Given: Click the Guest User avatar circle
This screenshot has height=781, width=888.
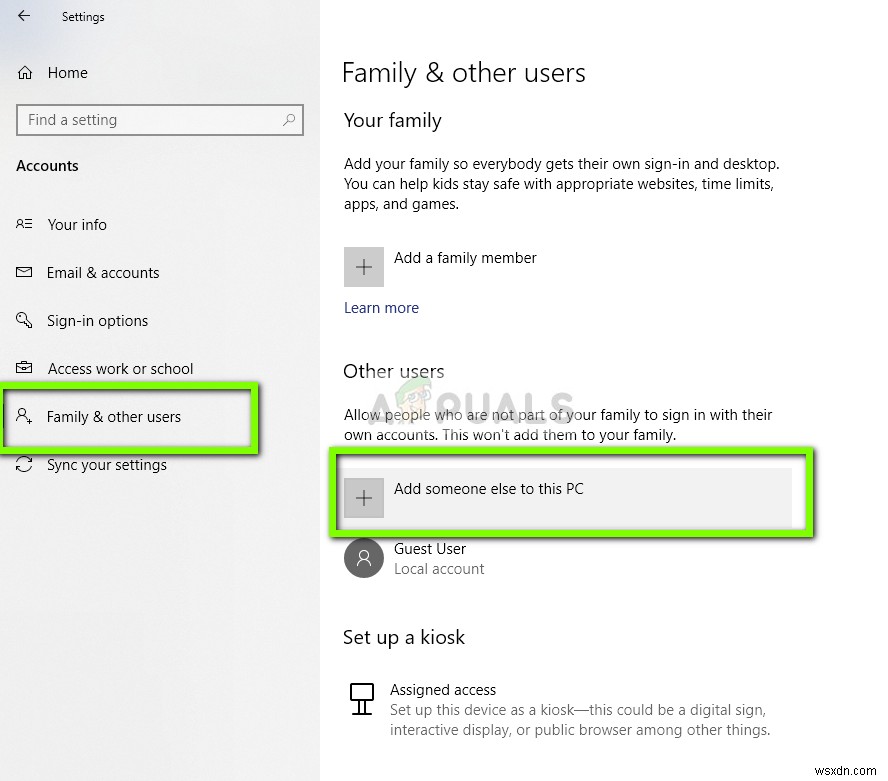Looking at the screenshot, I should pos(363,558).
